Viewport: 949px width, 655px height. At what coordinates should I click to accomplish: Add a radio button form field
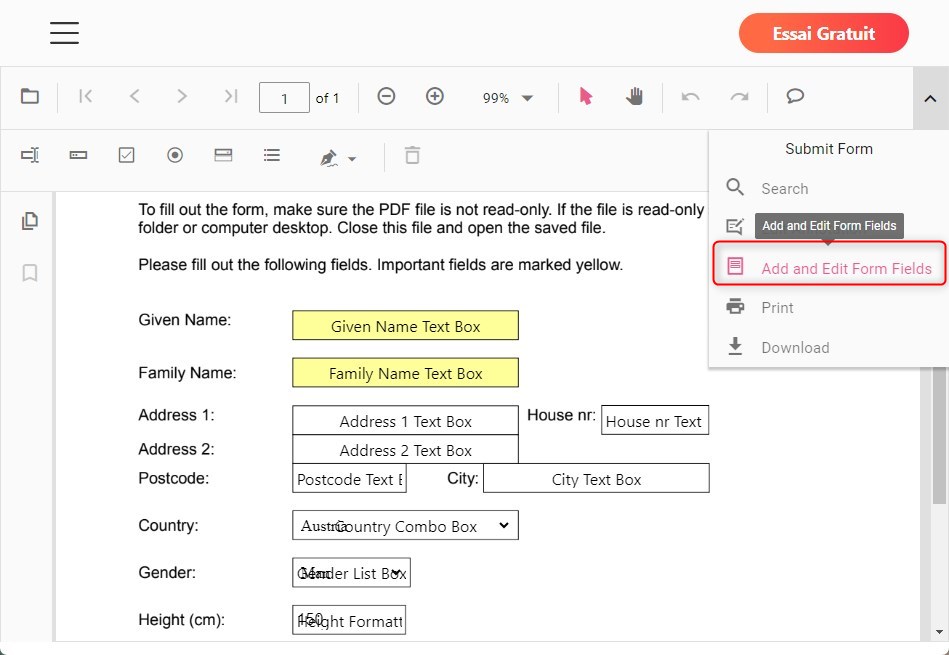(175, 155)
